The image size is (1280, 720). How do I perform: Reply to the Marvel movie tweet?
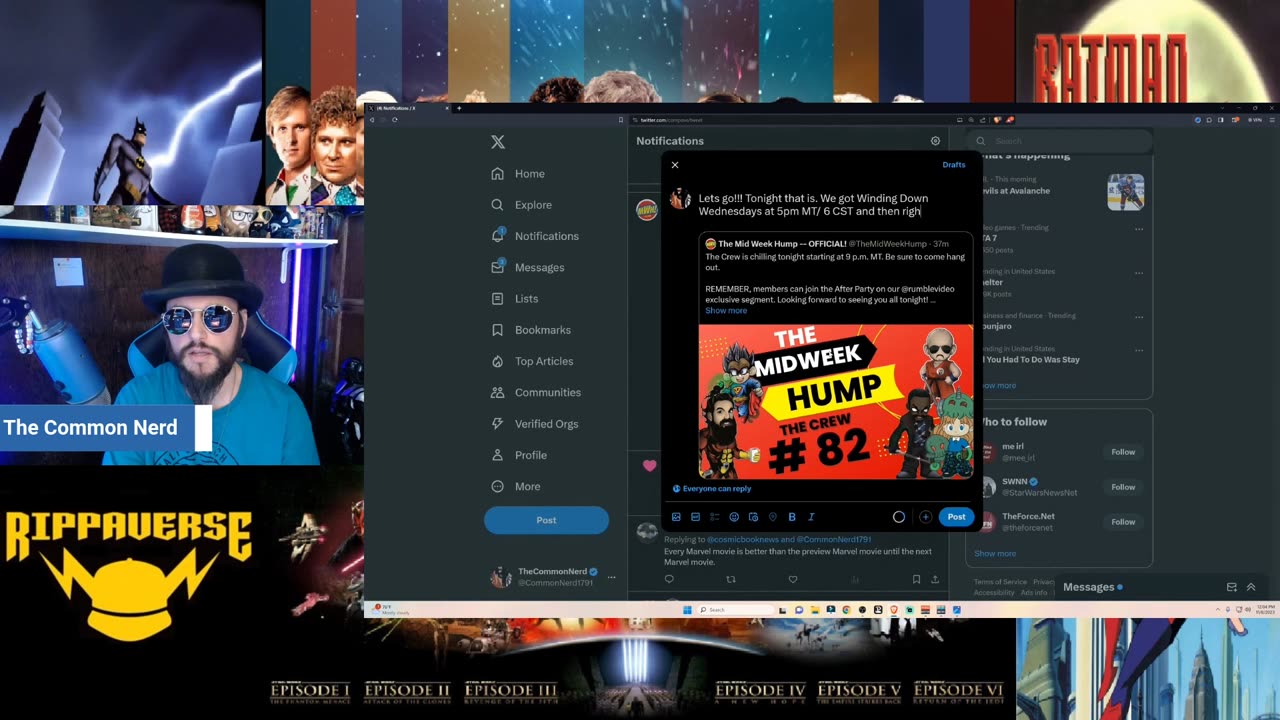click(669, 579)
